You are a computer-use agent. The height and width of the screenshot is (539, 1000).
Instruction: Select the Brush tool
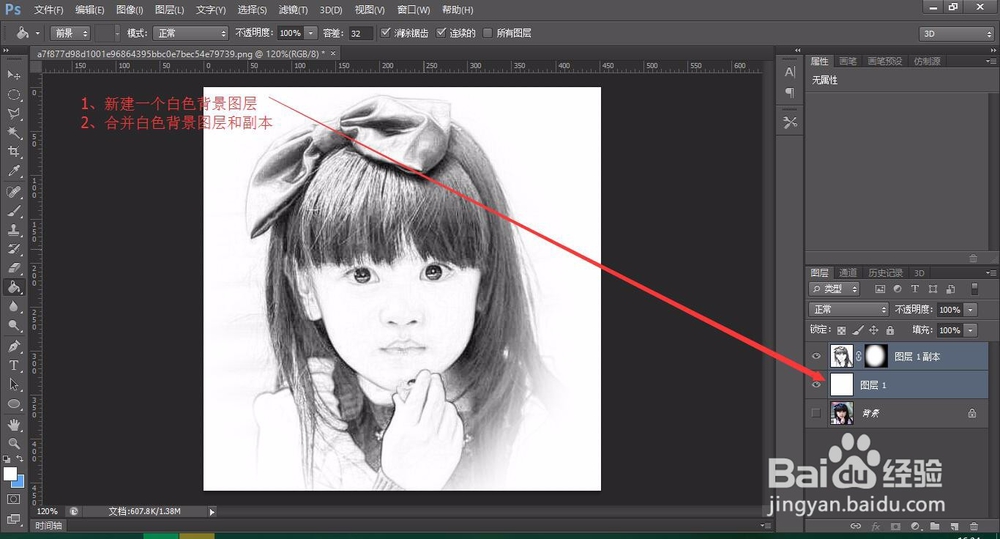click(x=13, y=210)
